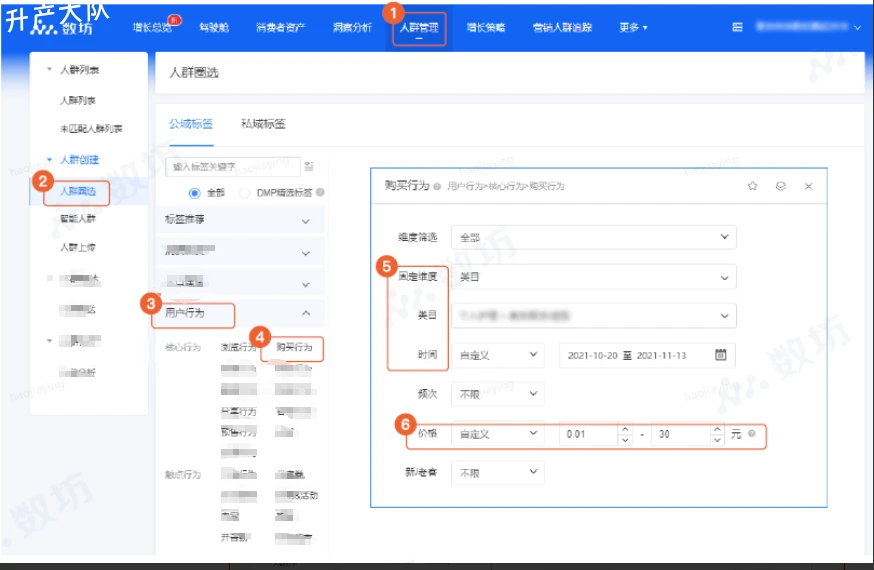Open the calendar icon in date range
874x570 pixels.
tap(720, 354)
